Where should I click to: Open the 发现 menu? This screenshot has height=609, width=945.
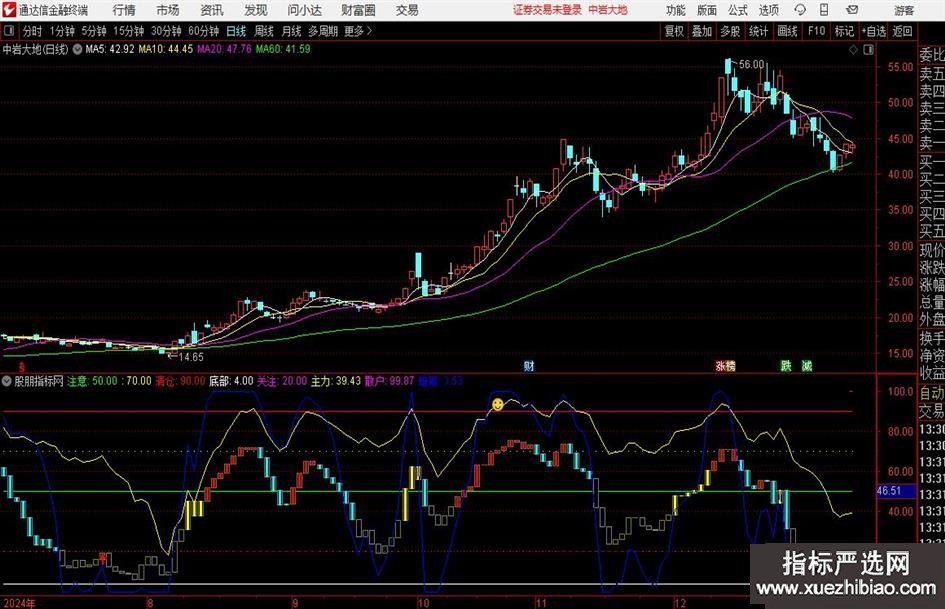(256, 10)
